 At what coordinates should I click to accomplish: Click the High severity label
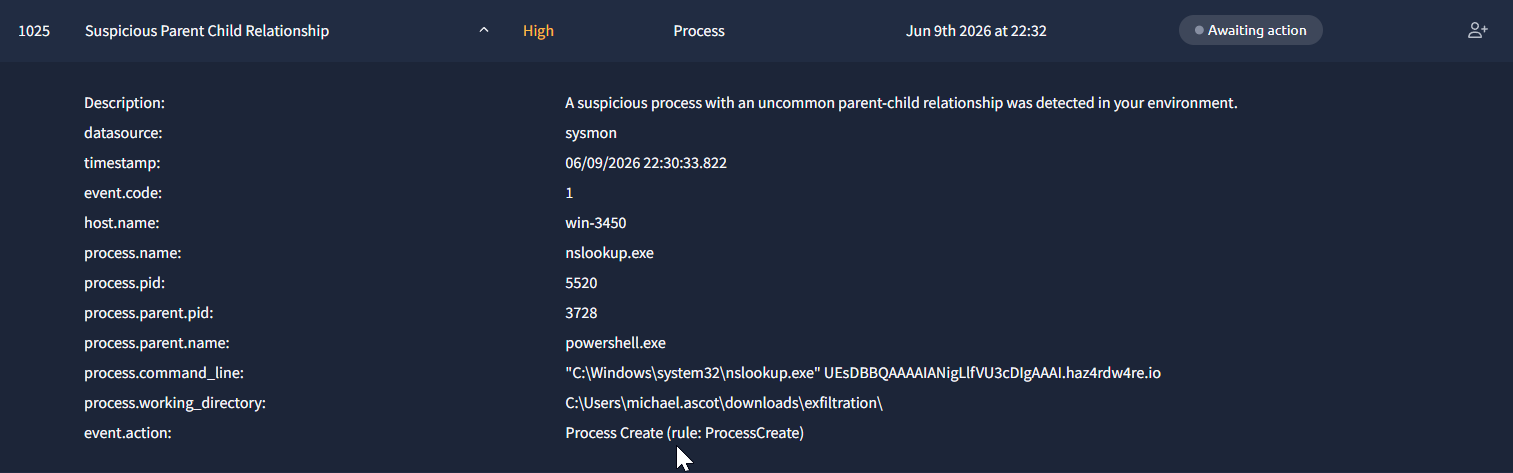(538, 31)
